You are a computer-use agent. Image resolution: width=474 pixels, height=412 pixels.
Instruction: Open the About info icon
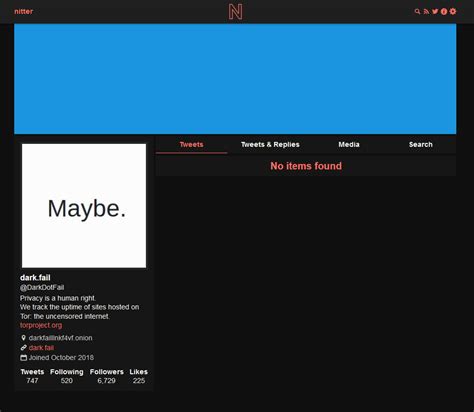[444, 12]
